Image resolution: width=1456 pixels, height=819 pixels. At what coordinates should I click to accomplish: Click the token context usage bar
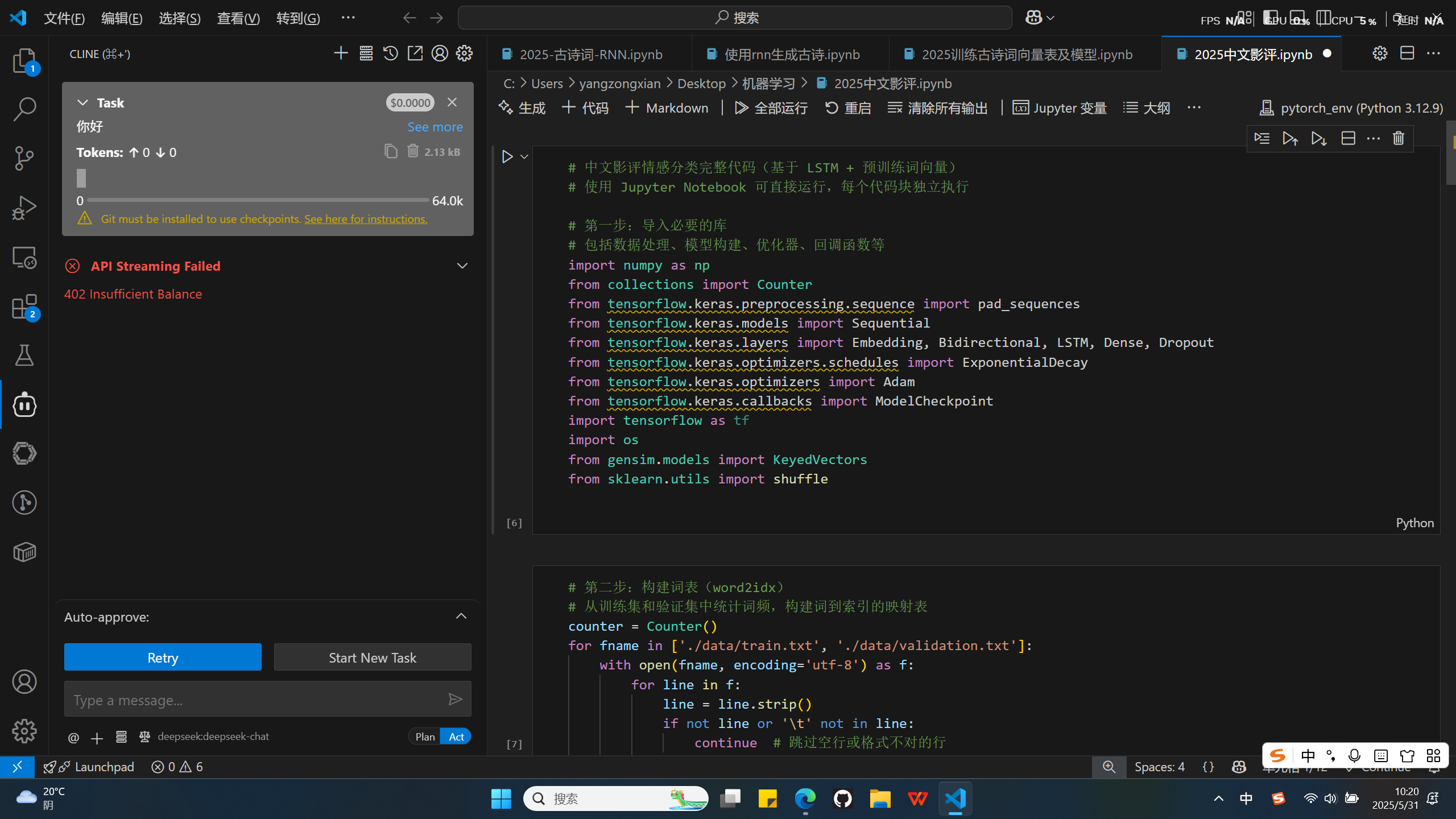[x=258, y=200]
